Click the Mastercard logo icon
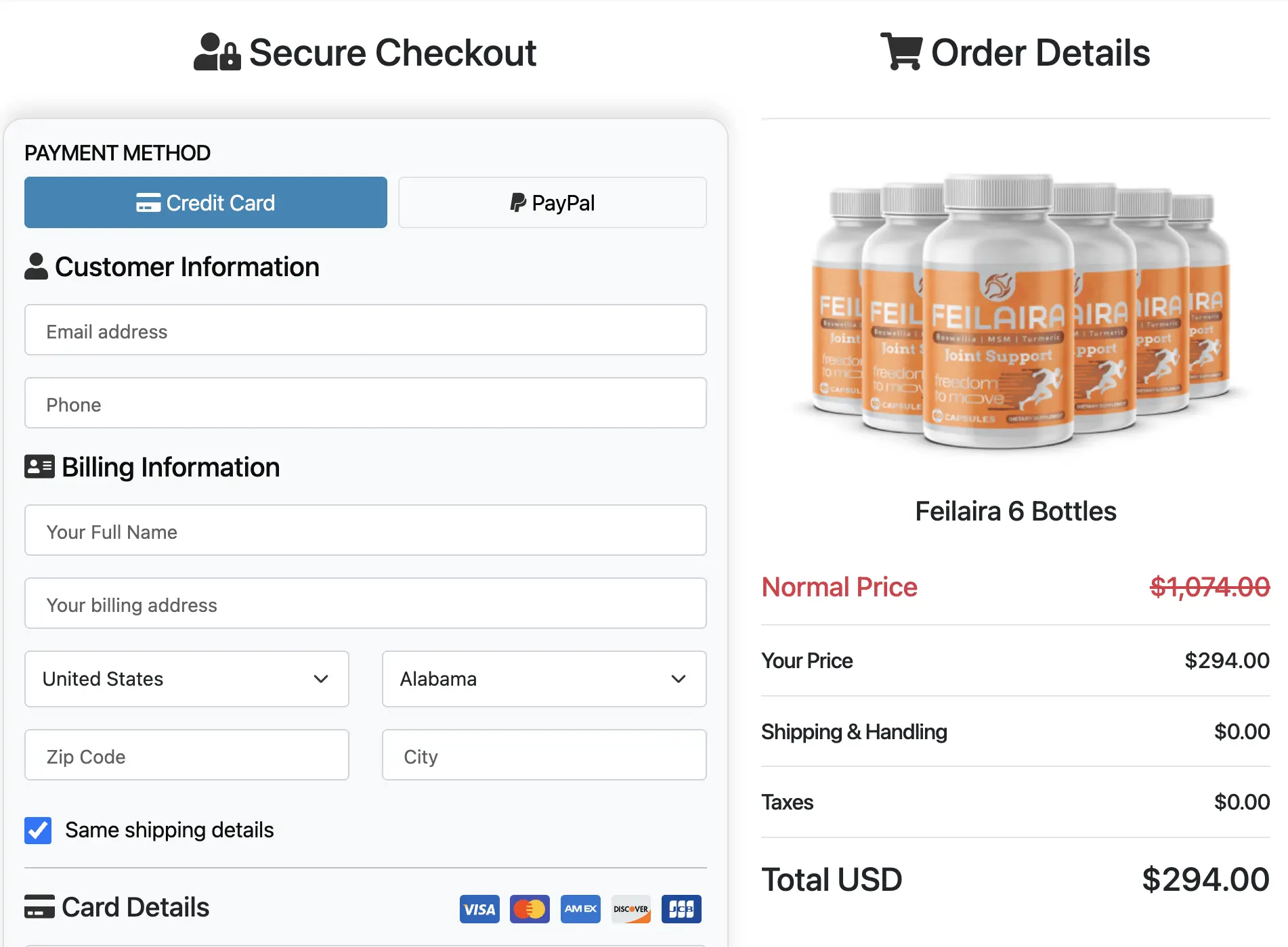Image resolution: width=1288 pixels, height=947 pixels. (x=530, y=909)
